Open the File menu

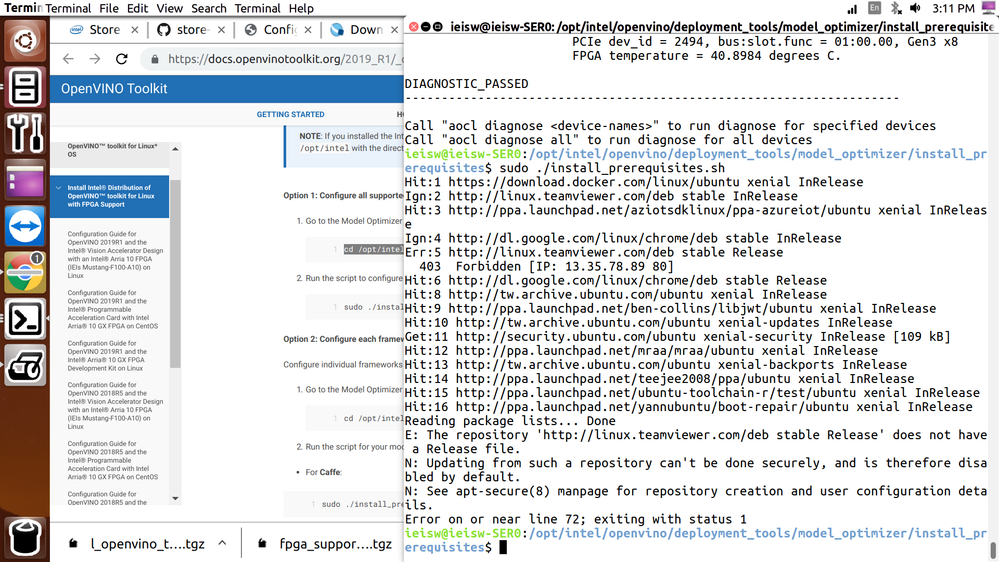point(108,8)
